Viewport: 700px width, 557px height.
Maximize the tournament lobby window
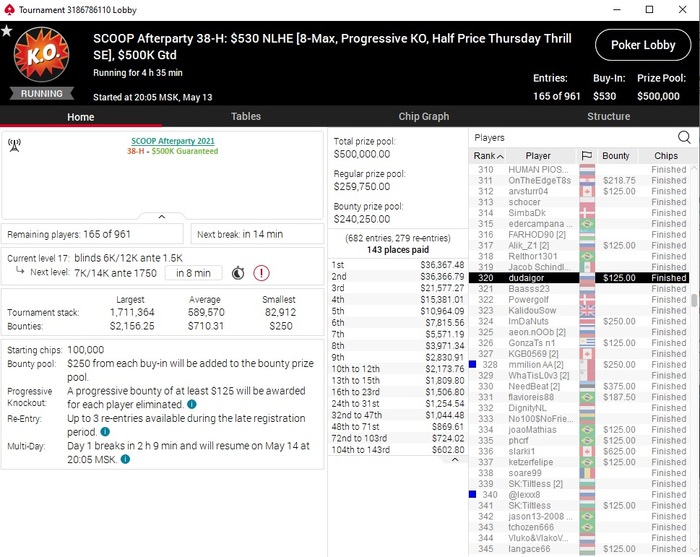[650, 9]
